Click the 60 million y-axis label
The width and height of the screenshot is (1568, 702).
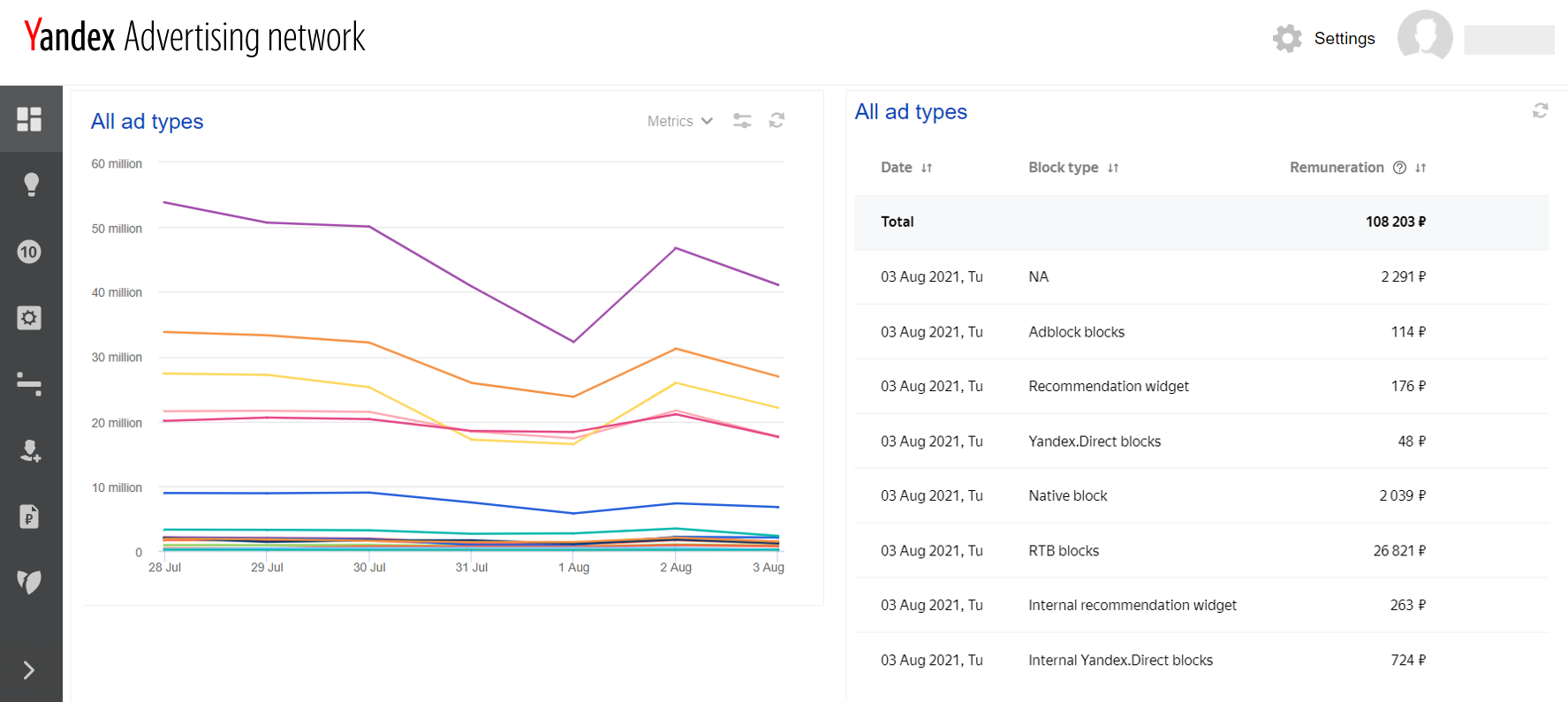[117, 164]
